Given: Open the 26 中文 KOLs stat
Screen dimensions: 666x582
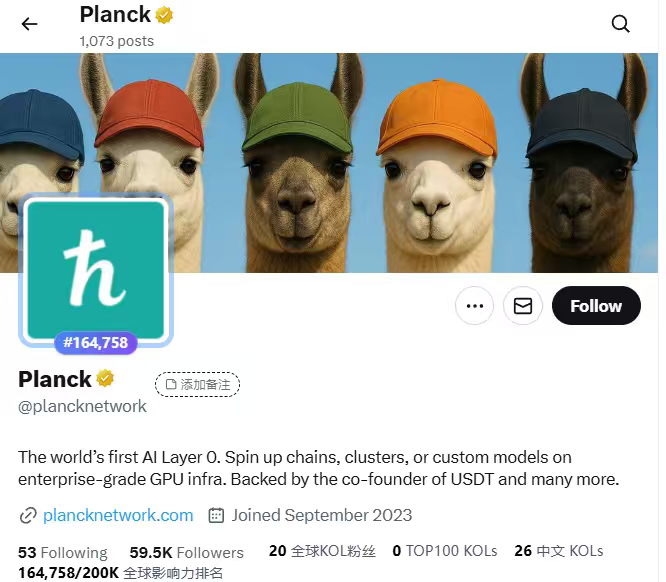Looking at the screenshot, I should (559, 551).
